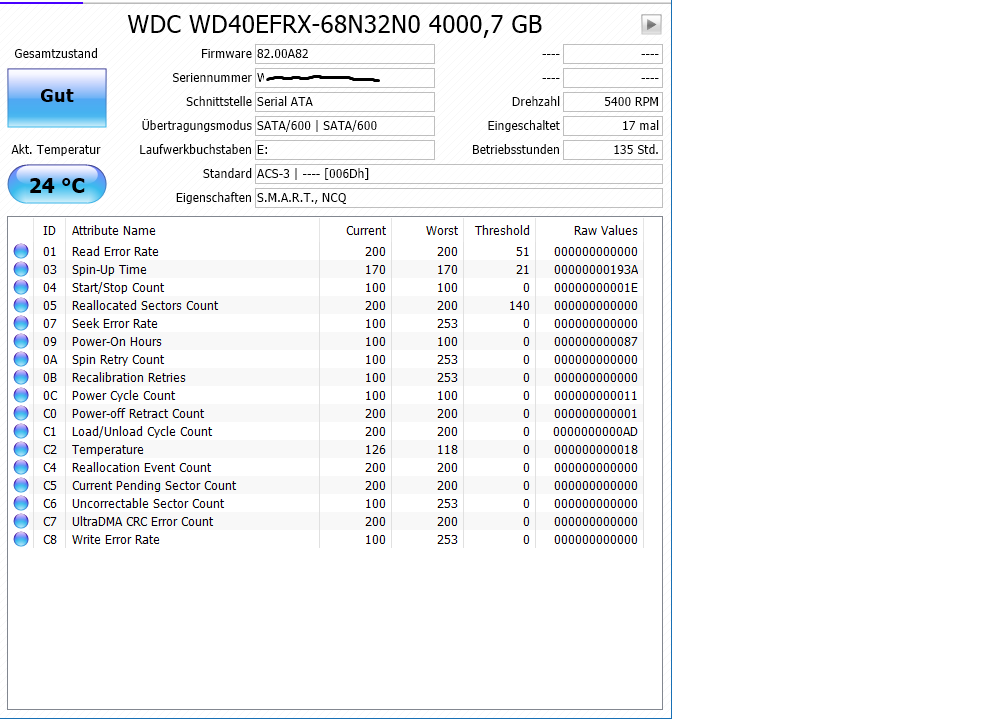1008x719 pixels.
Task: Click the Drehzahl field 5400 RPM
Action: click(x=613, y=102)
